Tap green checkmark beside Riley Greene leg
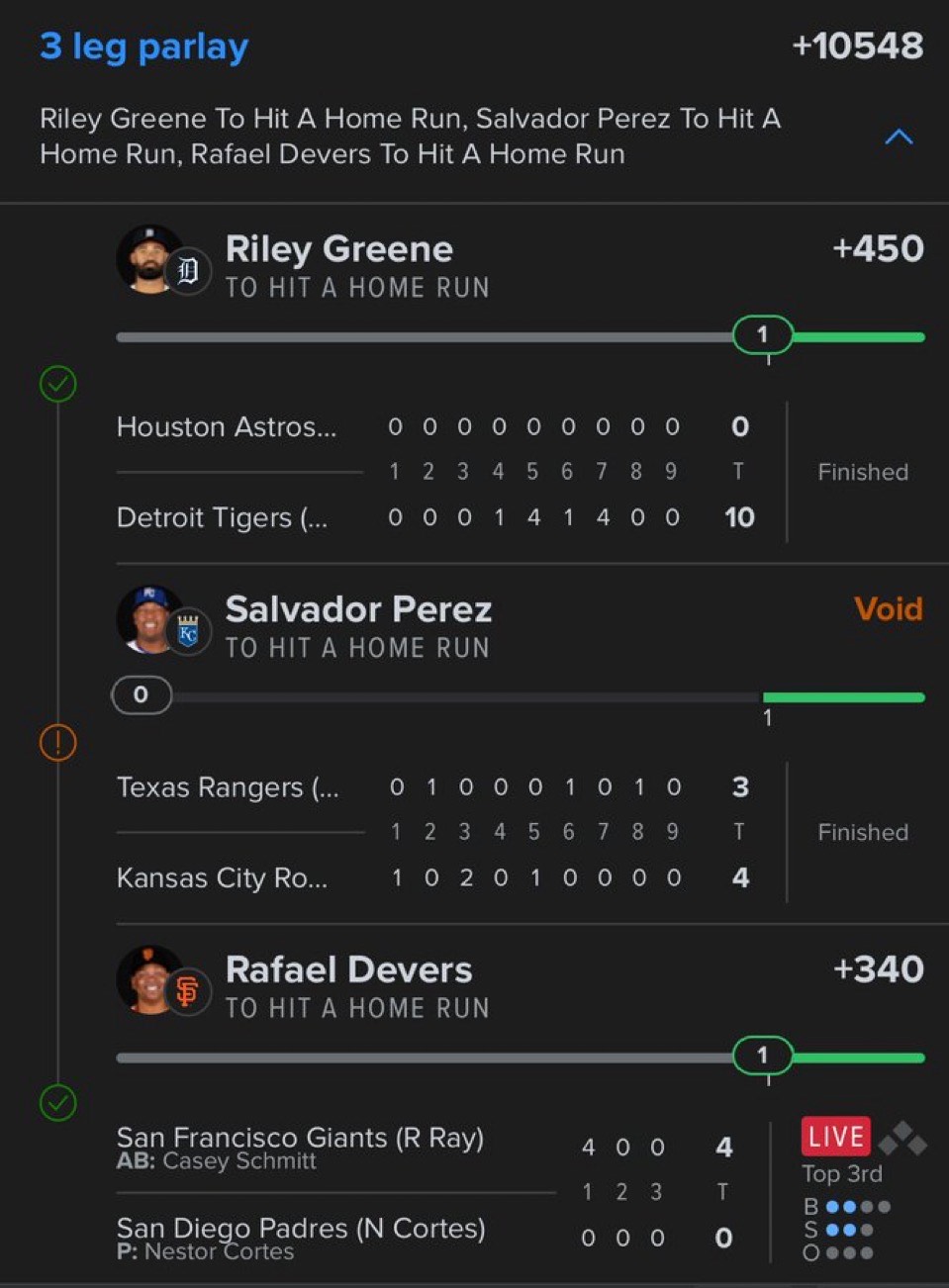 57,383
